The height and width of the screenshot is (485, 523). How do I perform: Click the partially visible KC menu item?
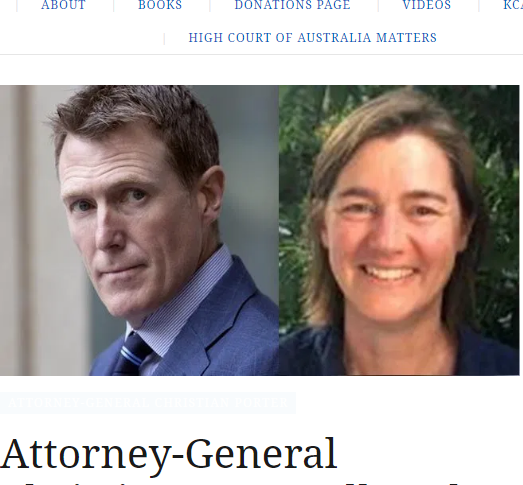(x=513, y=5)
